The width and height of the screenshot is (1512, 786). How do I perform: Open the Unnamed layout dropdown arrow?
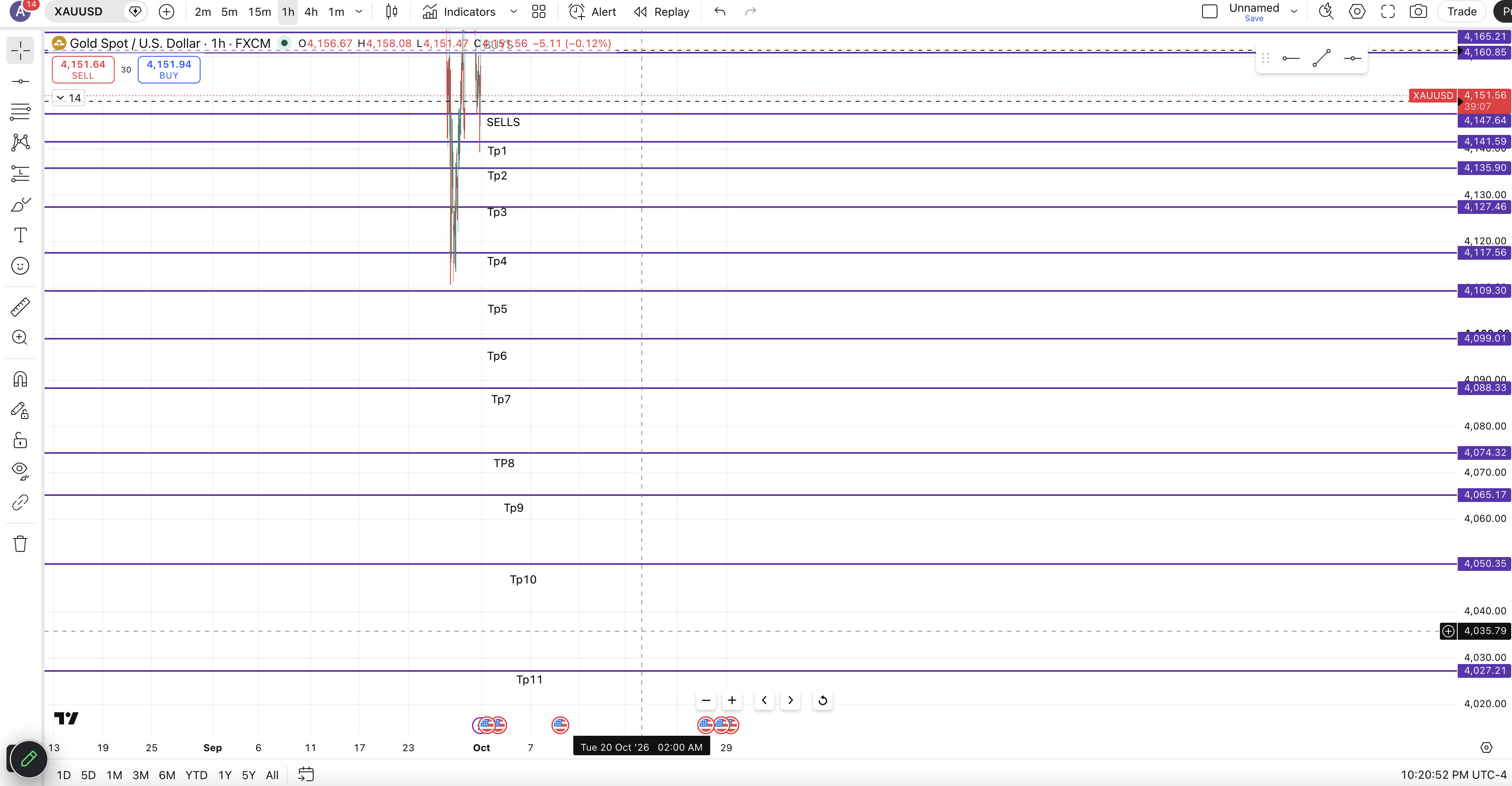click(1294, 12)
